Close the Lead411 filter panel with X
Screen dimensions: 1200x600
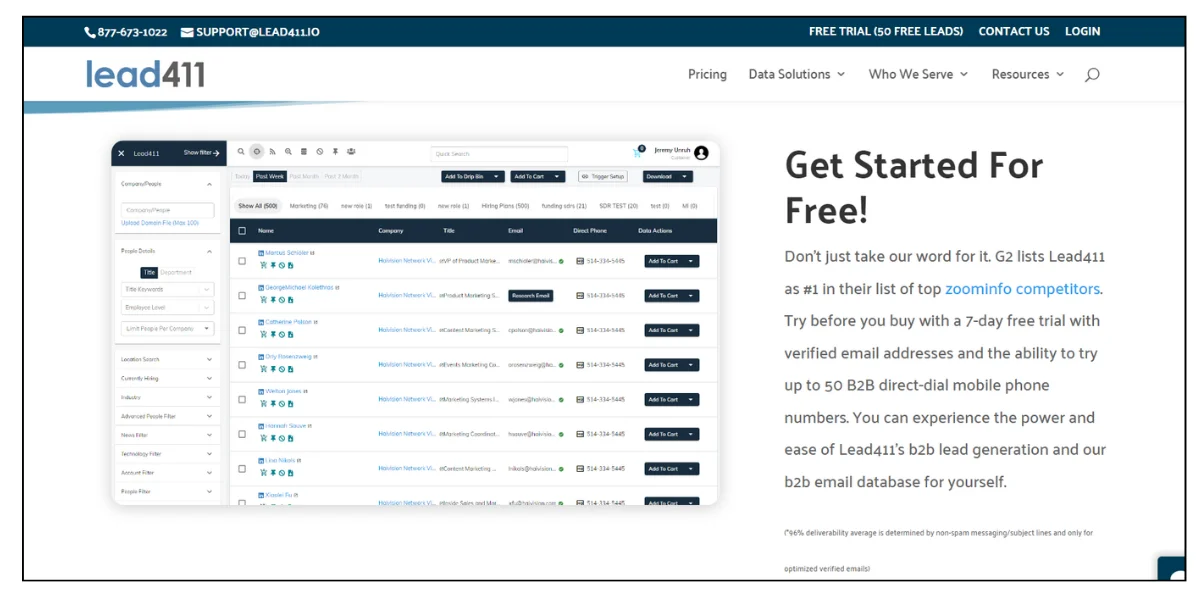coord(121,153)
